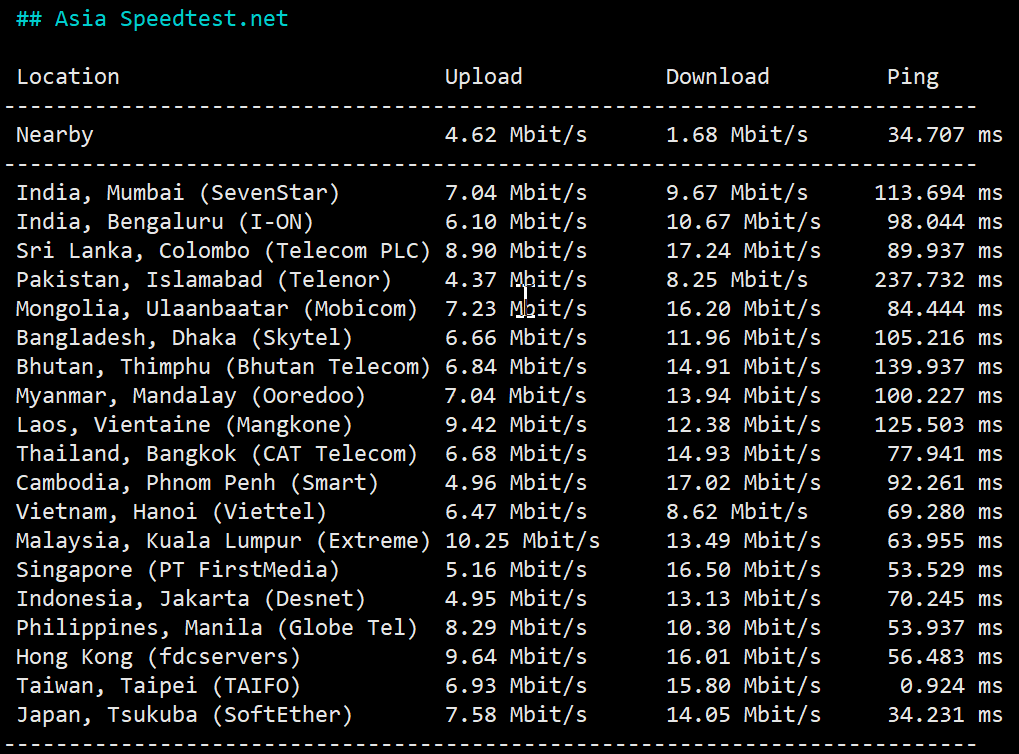The width and height of the screenshot is (1019, 754).
Task: Click the Pakistan, Islamabad (Telenor) row
Action: click(509, 280)
